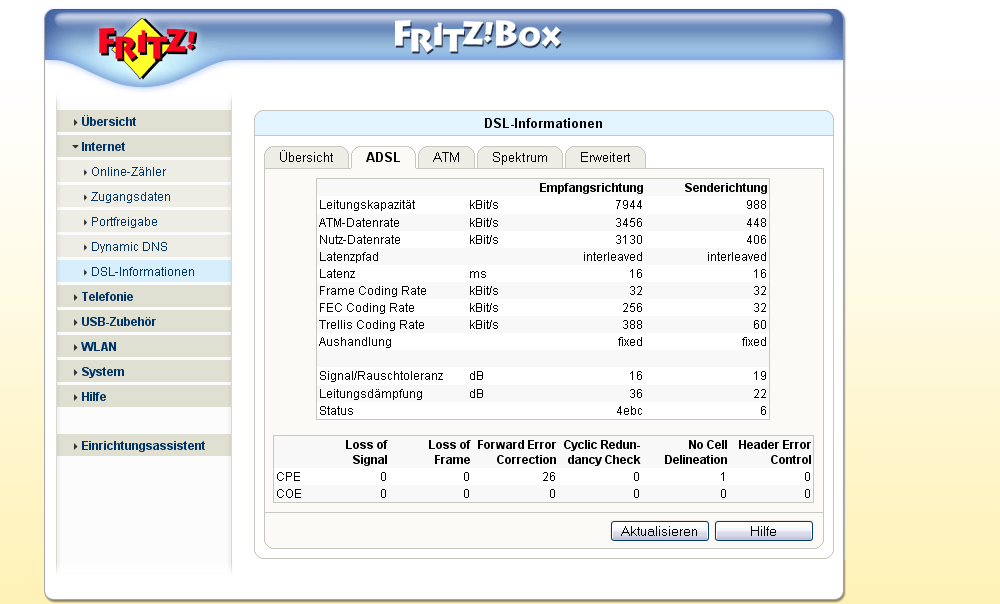Click the Signal/Rauschtoleranz label

(x=381, y=376)
